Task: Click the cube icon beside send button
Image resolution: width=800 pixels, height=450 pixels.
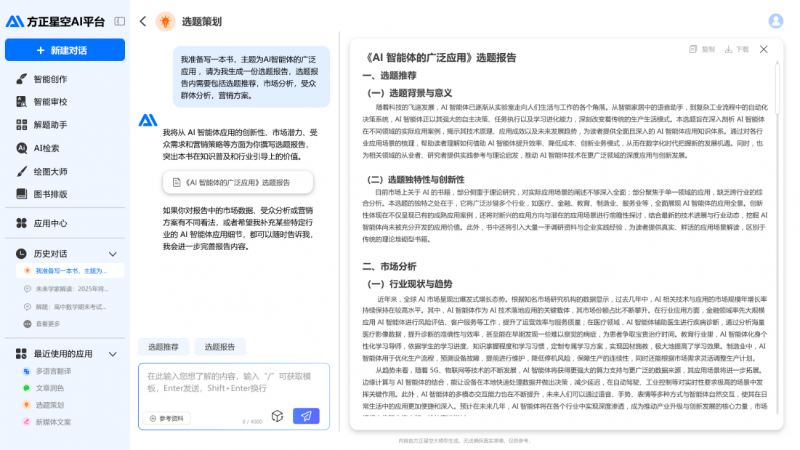Action: [277, 416]
